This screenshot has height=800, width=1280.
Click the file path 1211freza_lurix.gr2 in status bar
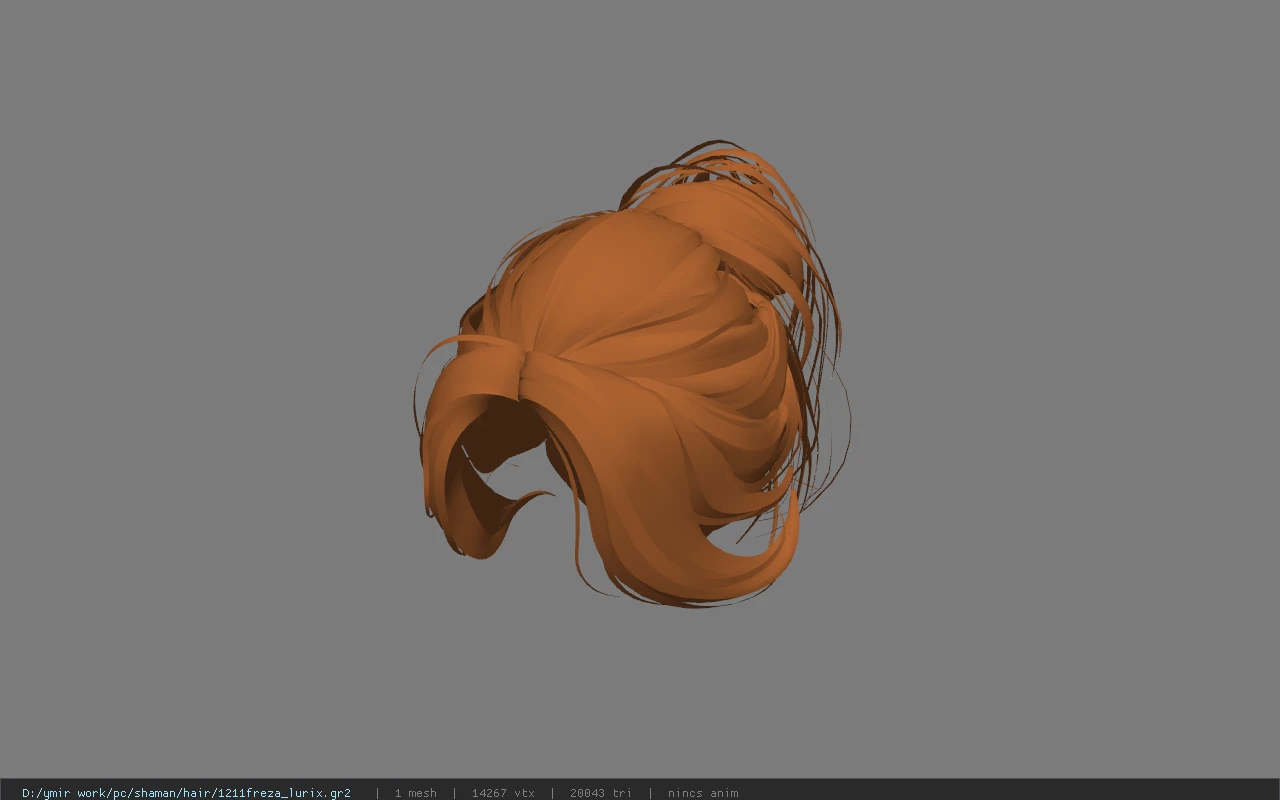coord(186,793)
